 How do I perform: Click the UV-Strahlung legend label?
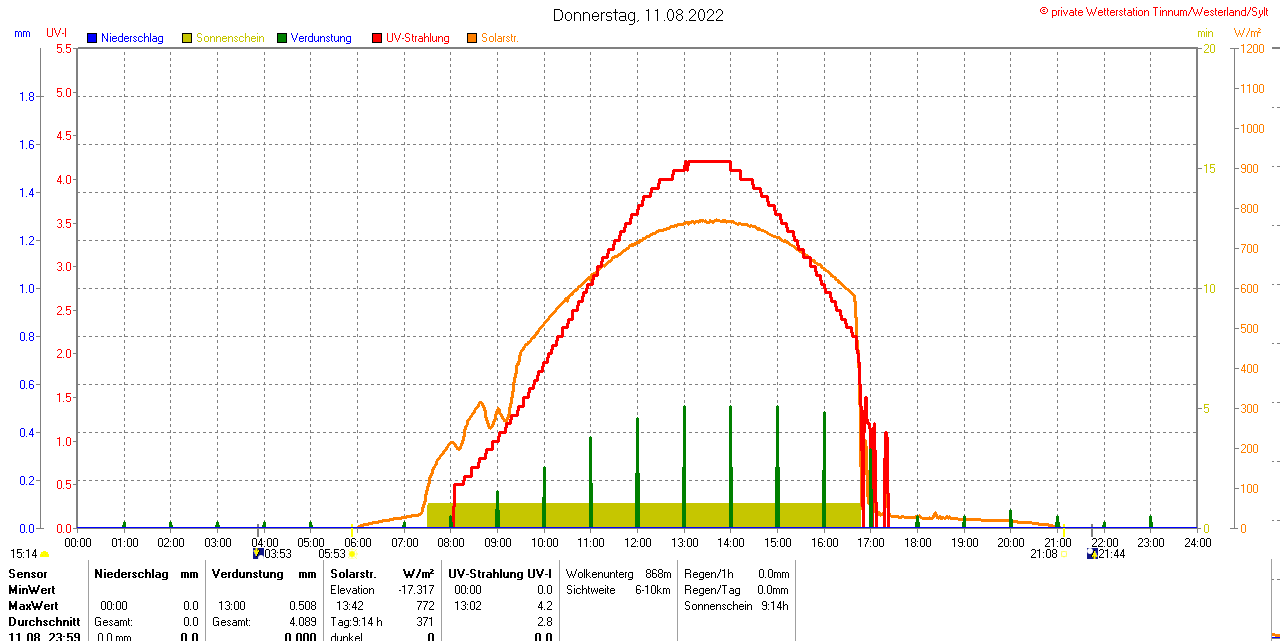(x=418, y=38)
